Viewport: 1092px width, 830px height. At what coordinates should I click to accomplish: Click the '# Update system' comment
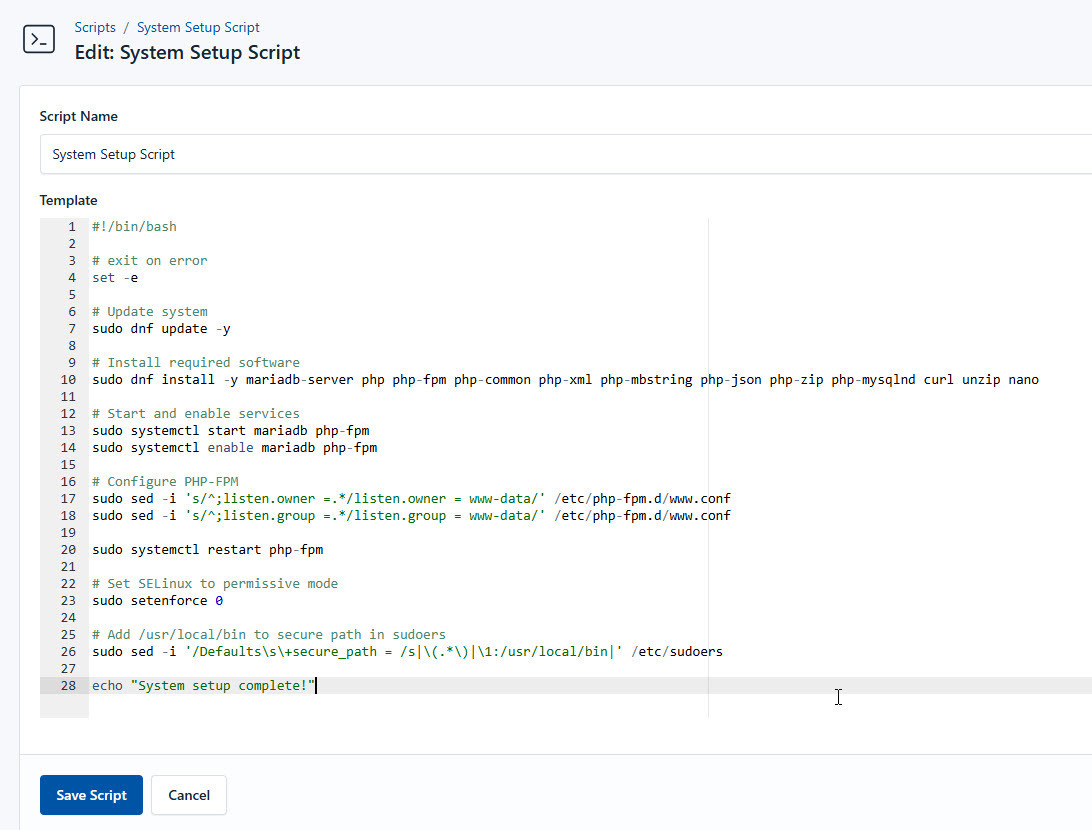pyautogui.click(x=150, y=311)
